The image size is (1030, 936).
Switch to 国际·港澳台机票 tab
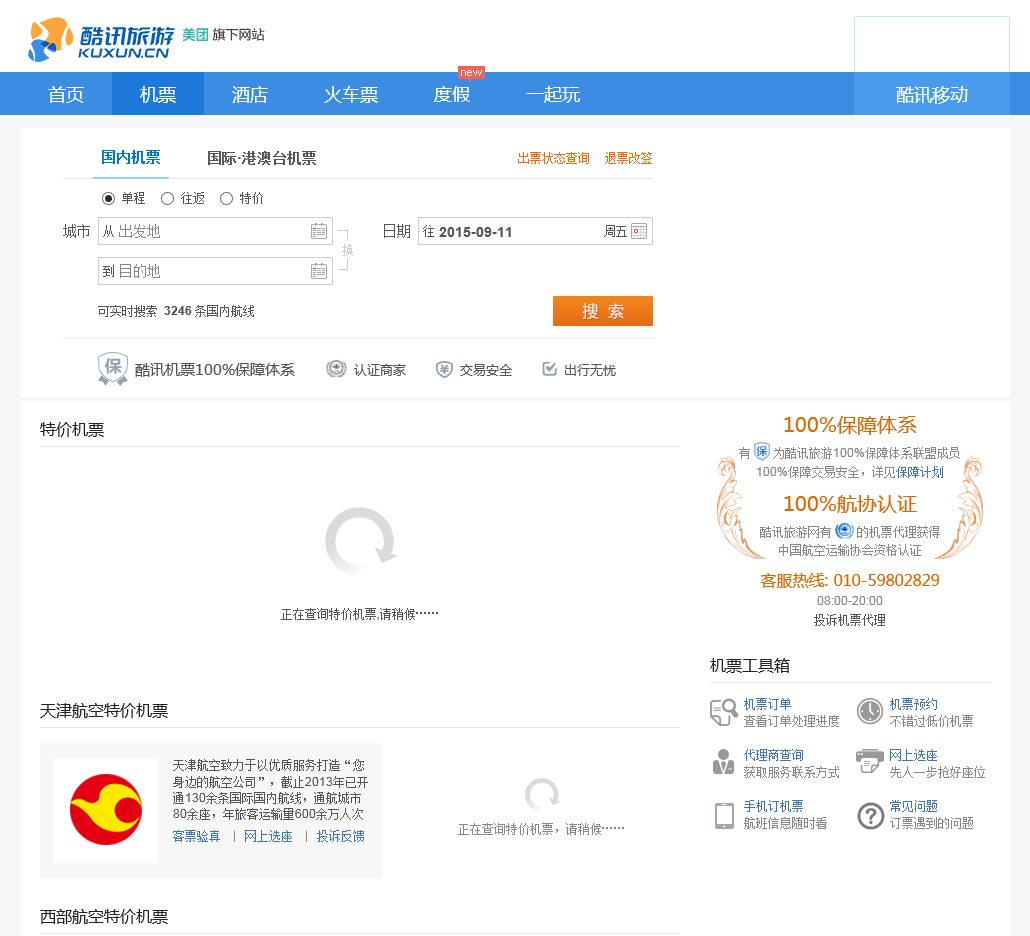pos(261,158)
